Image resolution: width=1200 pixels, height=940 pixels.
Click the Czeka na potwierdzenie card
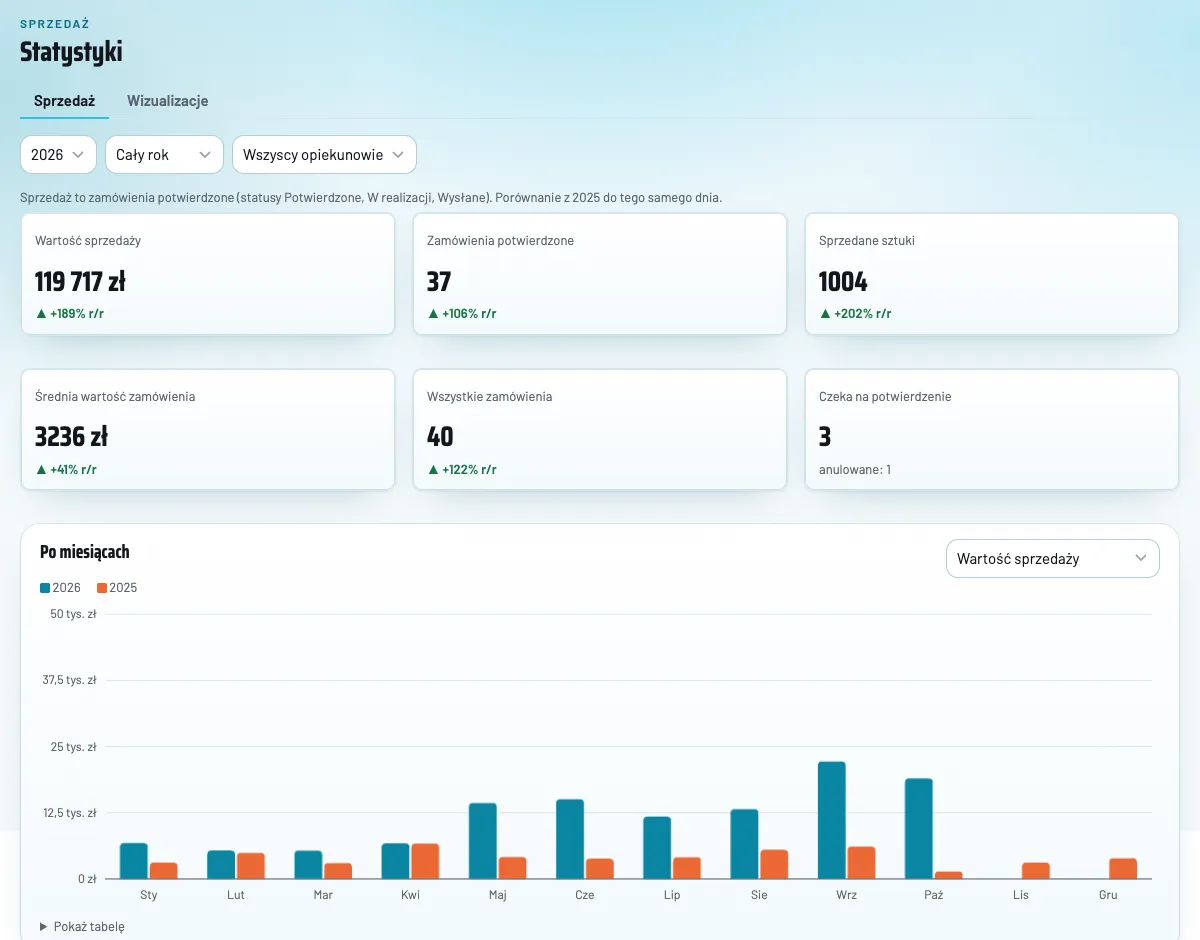992,430
